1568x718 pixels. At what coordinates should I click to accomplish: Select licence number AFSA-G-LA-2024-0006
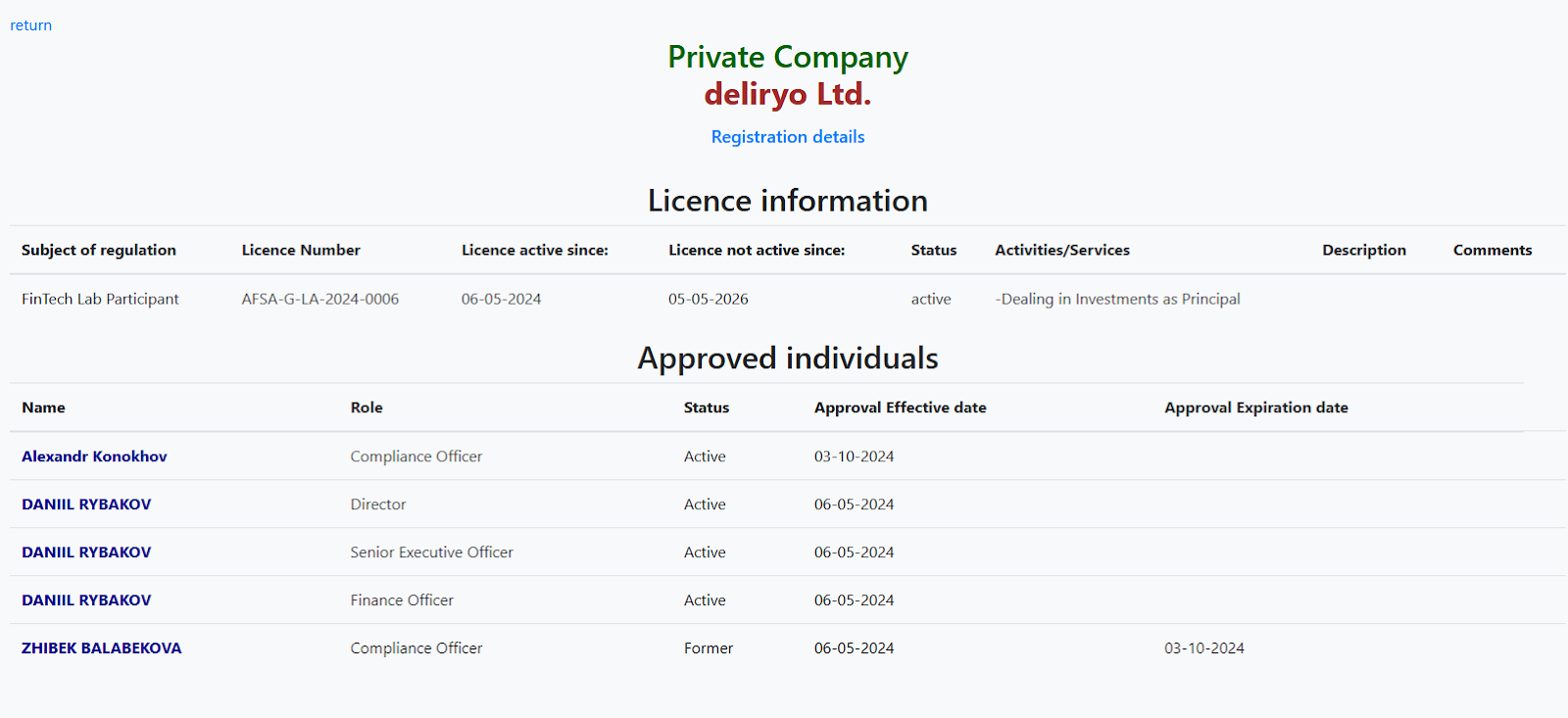click(319, 299)
